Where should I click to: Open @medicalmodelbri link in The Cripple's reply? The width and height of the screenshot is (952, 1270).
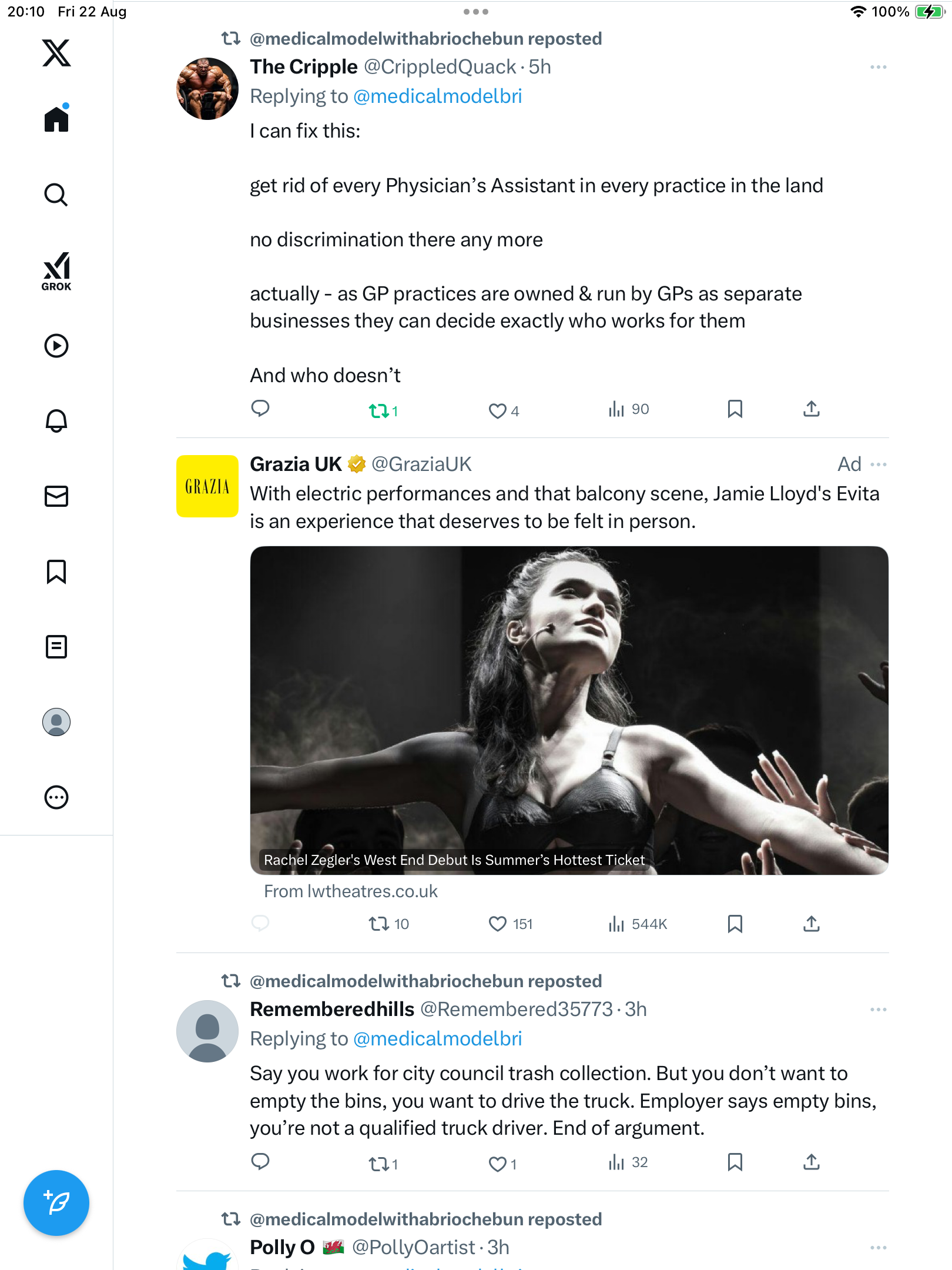(x=437, y=96)
